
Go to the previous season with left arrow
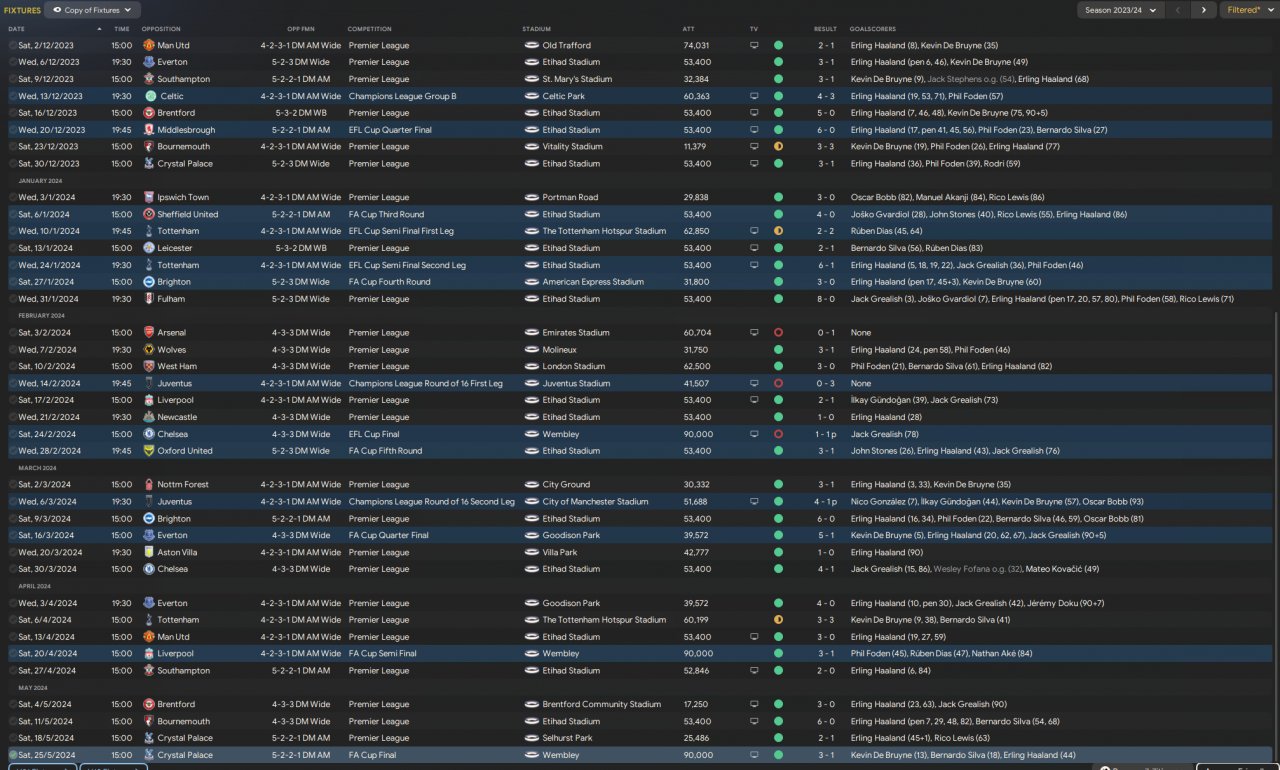tap(1178, 10)
